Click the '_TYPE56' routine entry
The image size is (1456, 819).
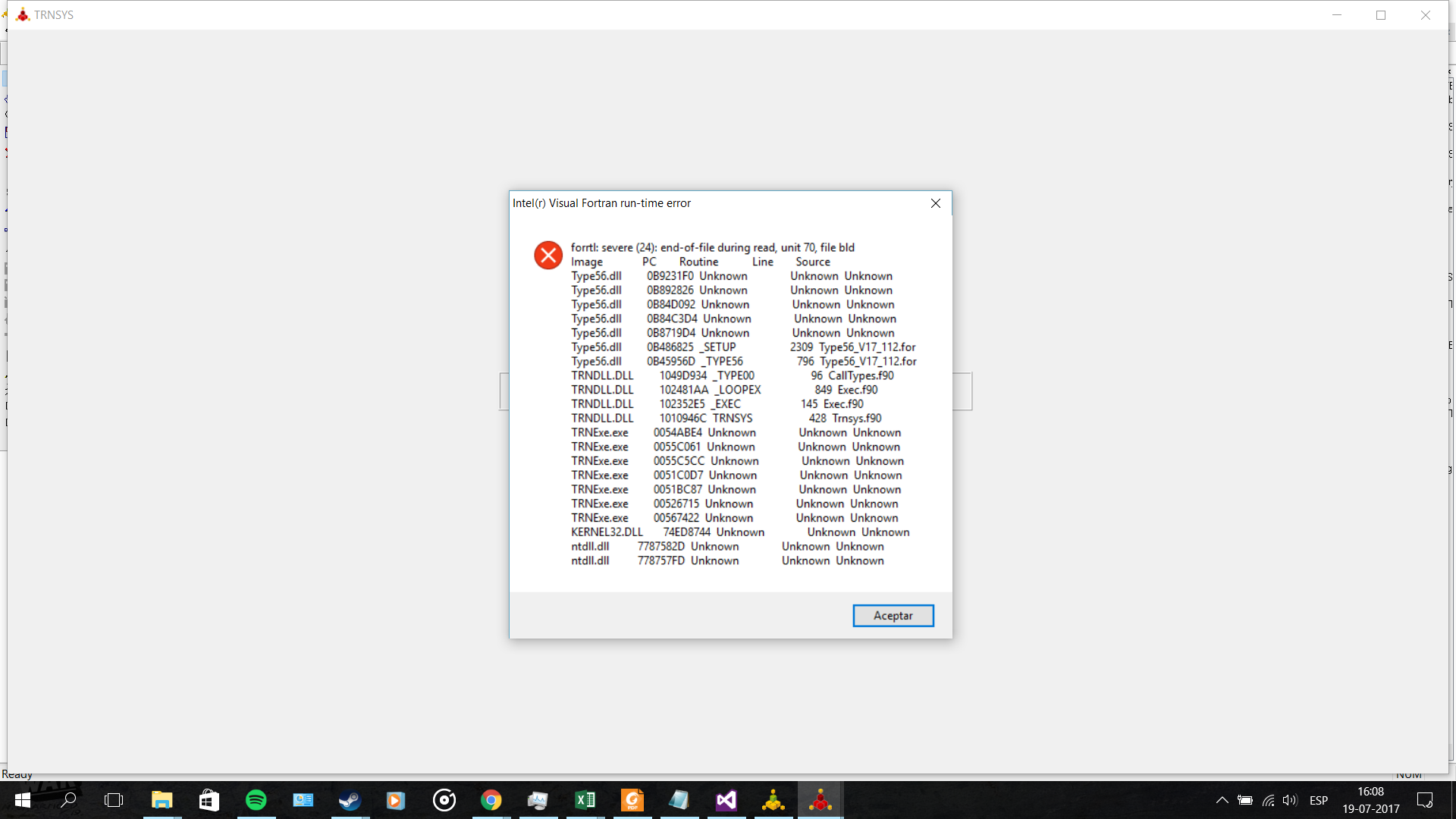722,362
